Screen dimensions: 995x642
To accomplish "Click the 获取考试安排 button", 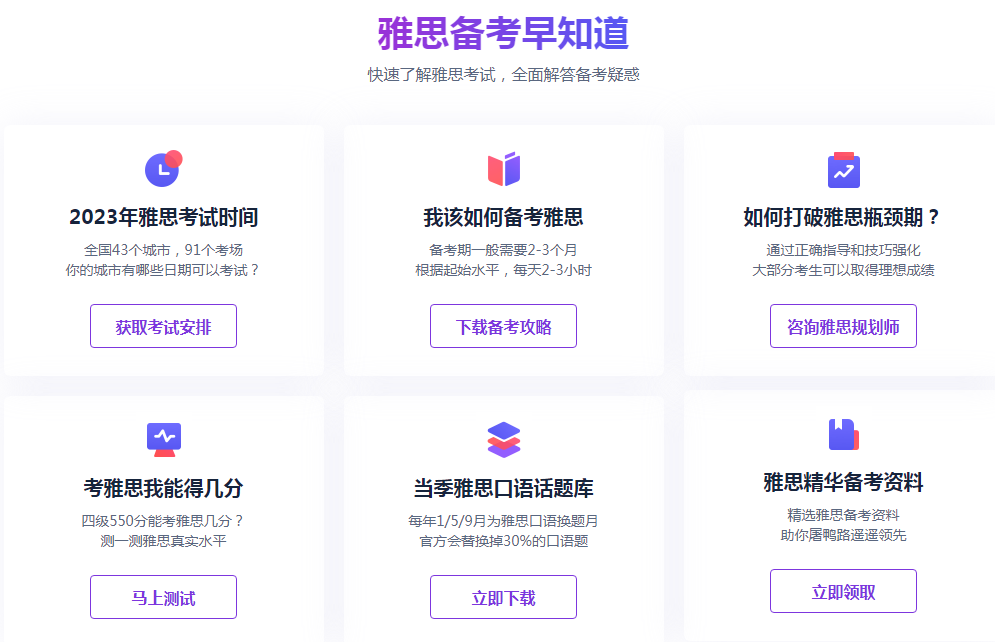I will [x=163, y=326].
